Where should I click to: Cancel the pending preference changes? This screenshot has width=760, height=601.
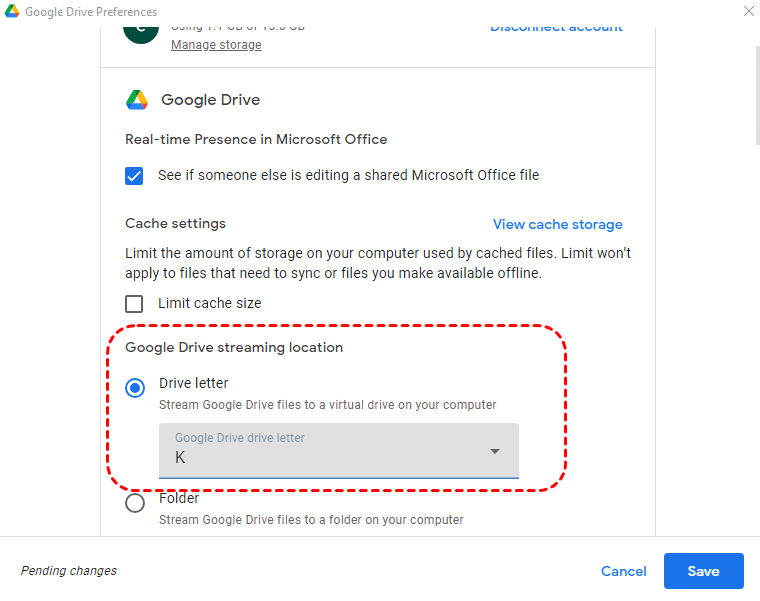(x=623, y=571)
